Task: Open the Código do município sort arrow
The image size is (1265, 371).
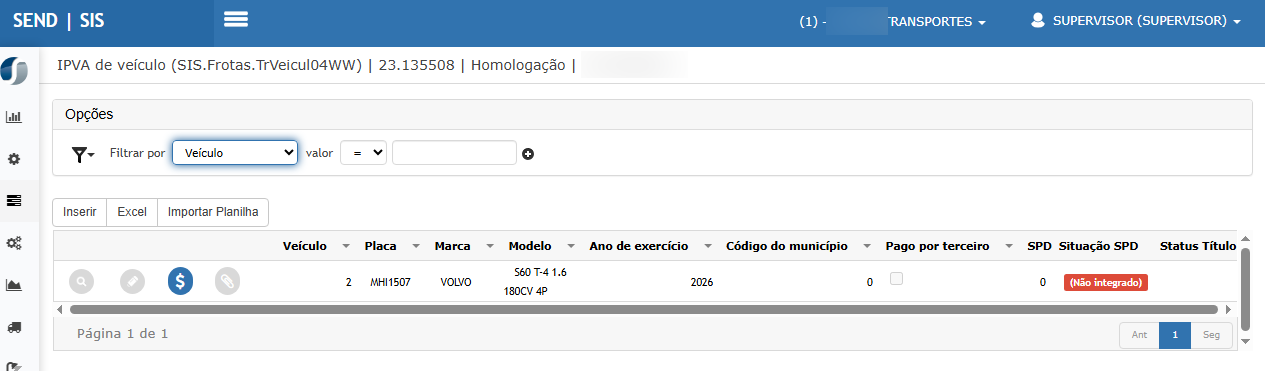Action: tap(867, 246)
